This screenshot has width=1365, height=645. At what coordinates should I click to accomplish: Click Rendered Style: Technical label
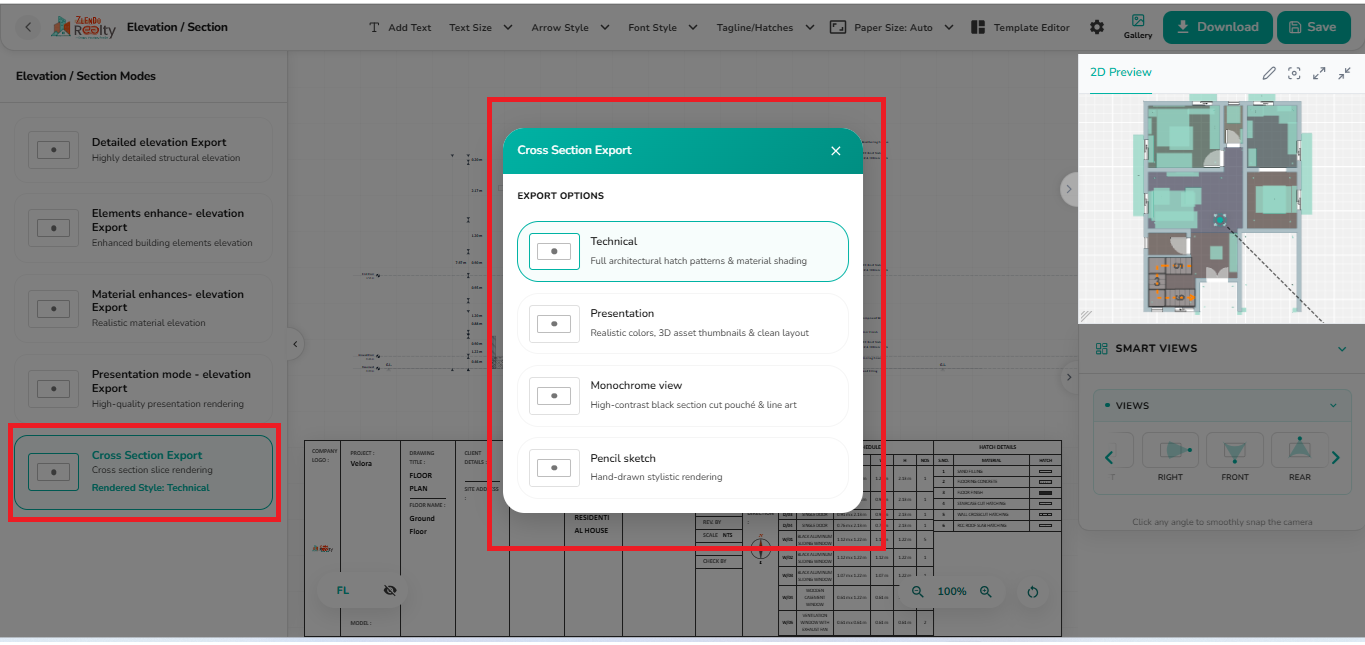151,488
